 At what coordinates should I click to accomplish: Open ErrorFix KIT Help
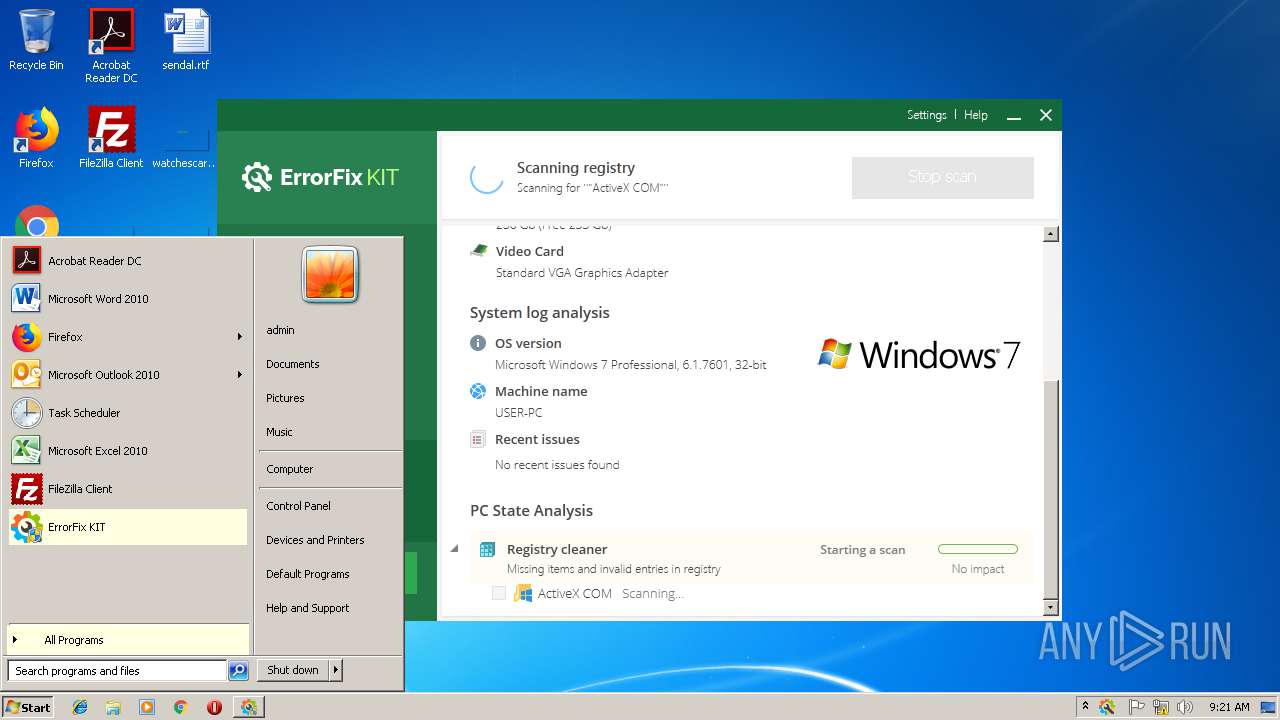coord(975,115)
